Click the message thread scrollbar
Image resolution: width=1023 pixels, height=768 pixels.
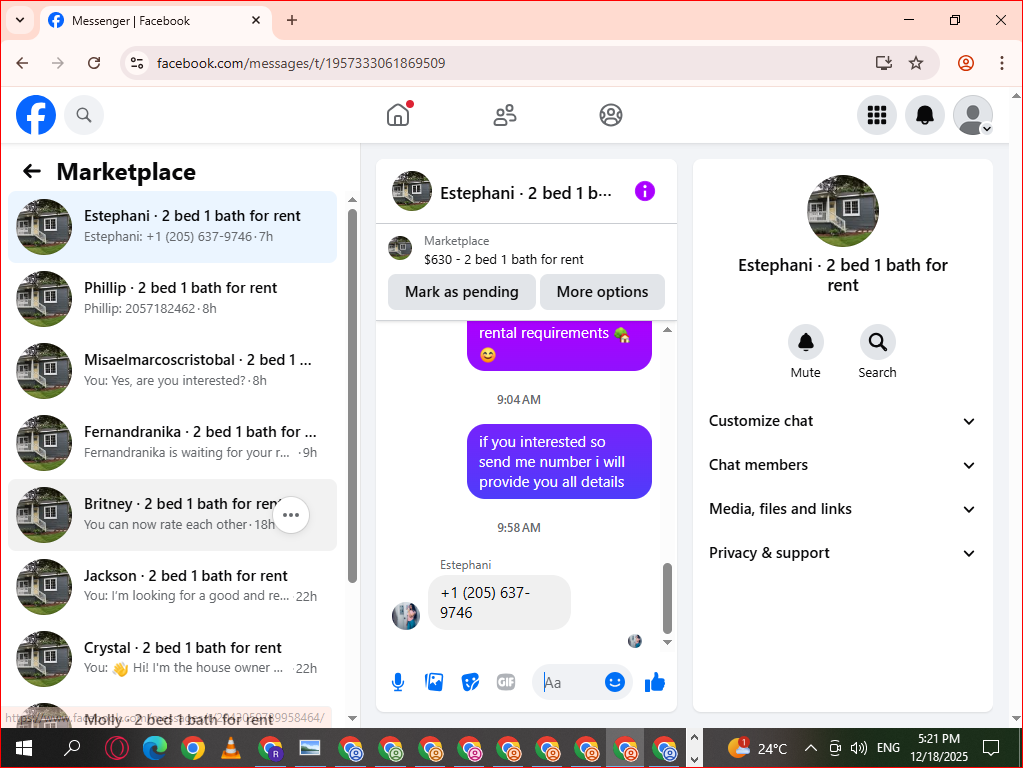[667, 598]
